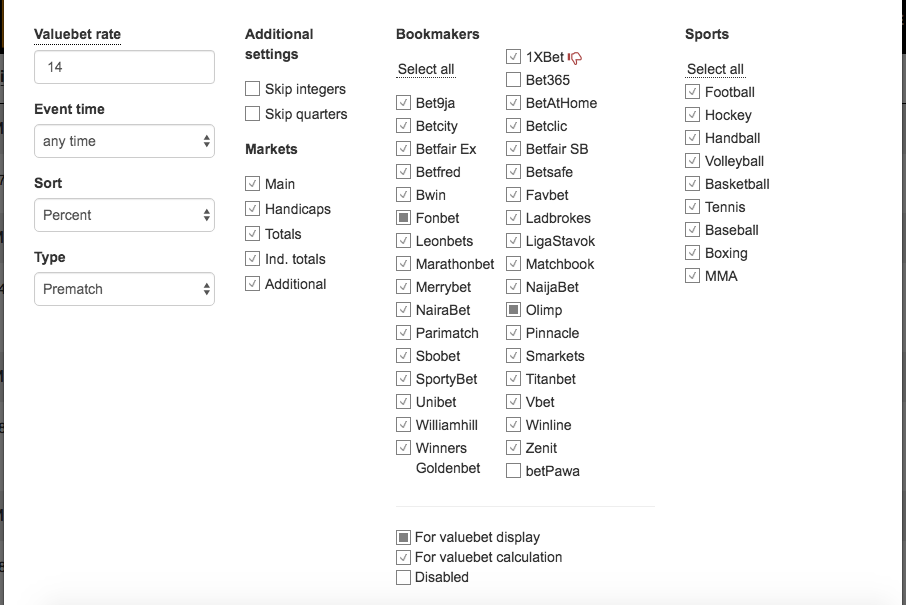Uncheck Tennis in the Sports list

coord(692,207)
